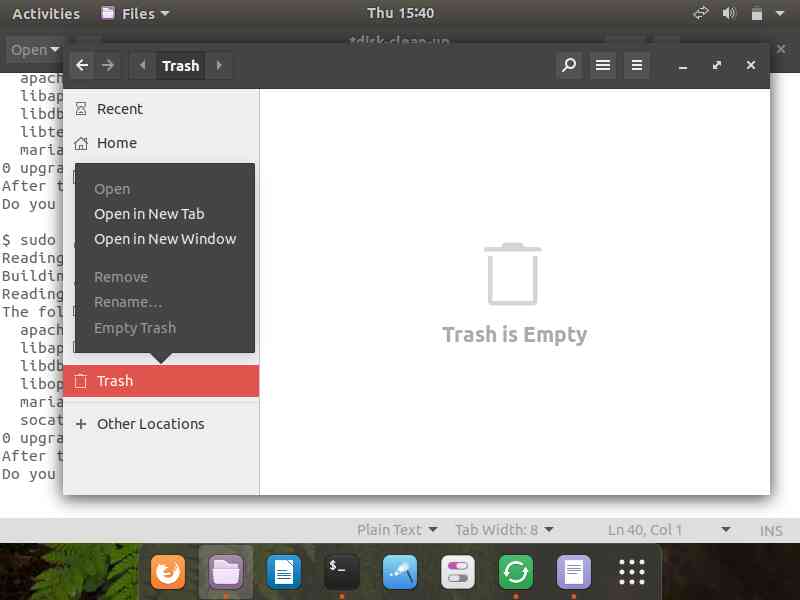Click Activities in the top bar
The width and height of the screenshot is (800, 600).
click(x=46, y=13)
